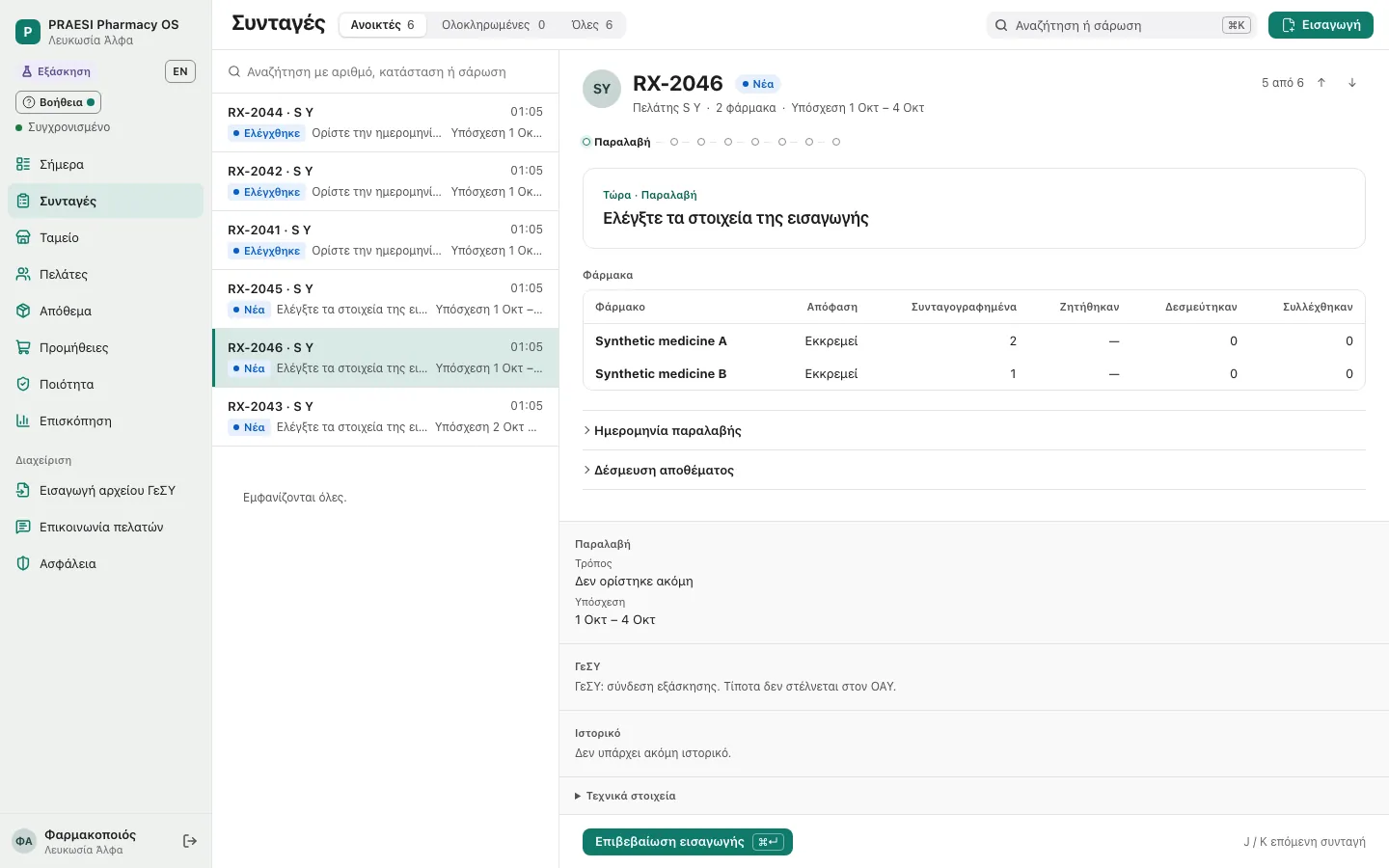
Task: Open prescription RX-2043 in the list
Action: [386, 417]
